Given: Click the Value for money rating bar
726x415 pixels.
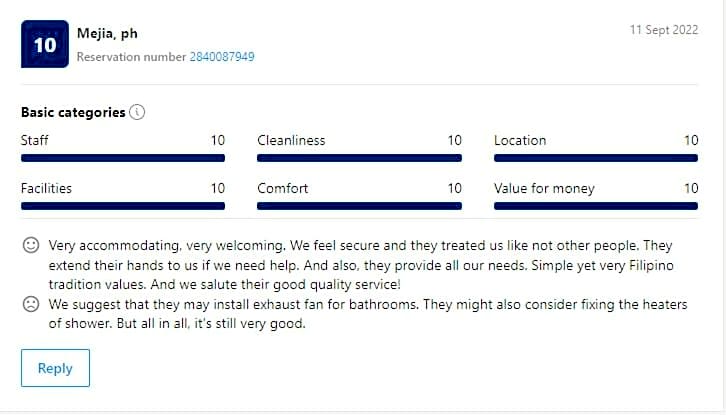Looking at the screenshot, I should tap(596, 206).
